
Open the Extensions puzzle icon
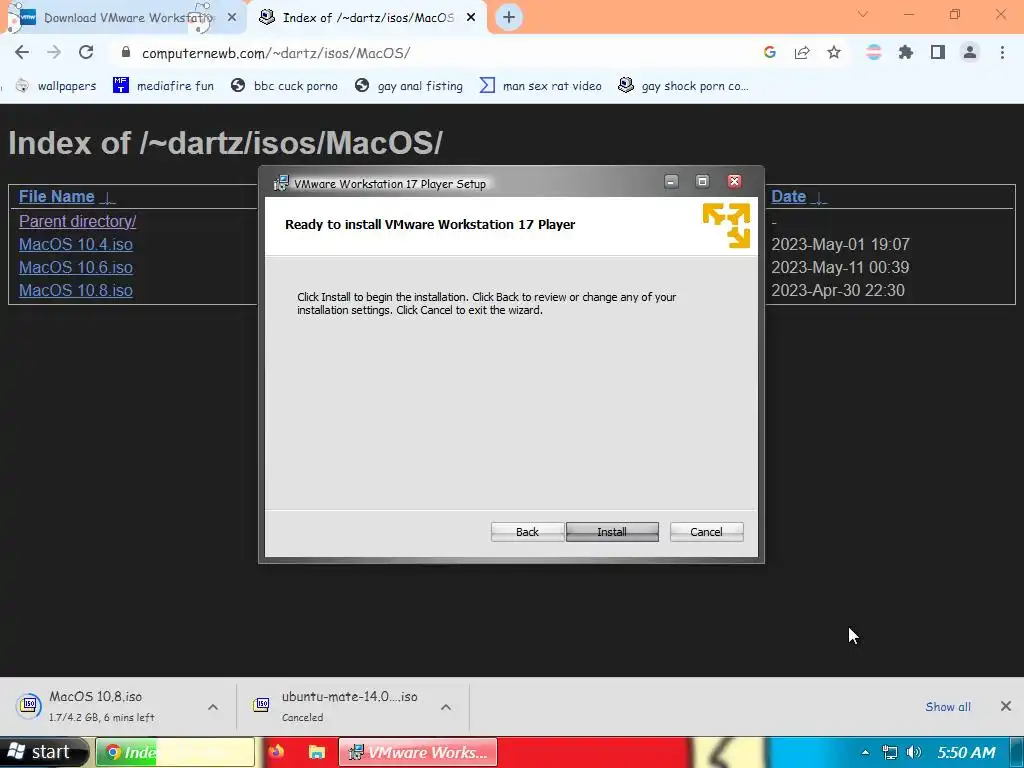tap(906, 52)
